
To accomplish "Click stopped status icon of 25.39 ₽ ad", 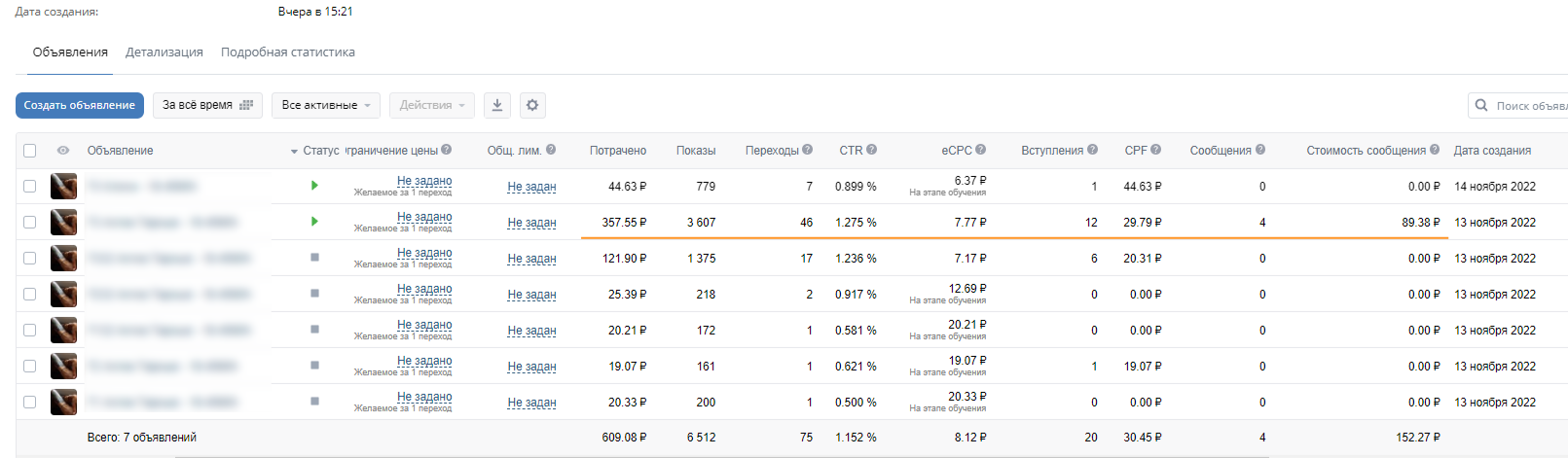I will click(314, 293).
